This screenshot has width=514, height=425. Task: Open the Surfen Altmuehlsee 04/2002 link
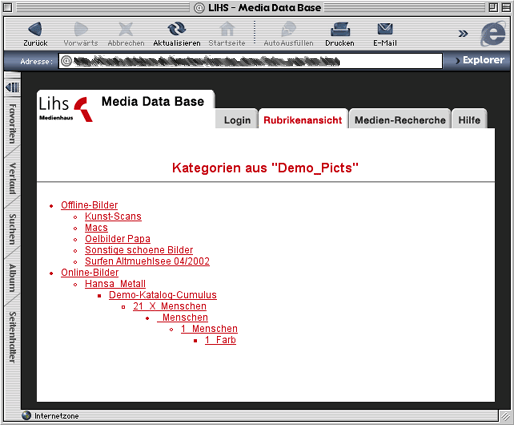click(x=147, y=261)
